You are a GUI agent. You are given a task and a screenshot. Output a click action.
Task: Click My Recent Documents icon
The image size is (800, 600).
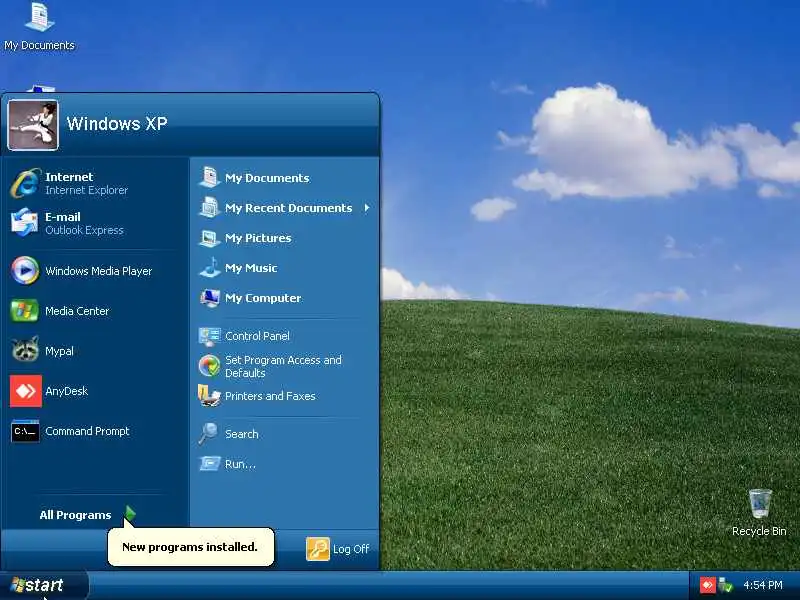pos(209,207)
